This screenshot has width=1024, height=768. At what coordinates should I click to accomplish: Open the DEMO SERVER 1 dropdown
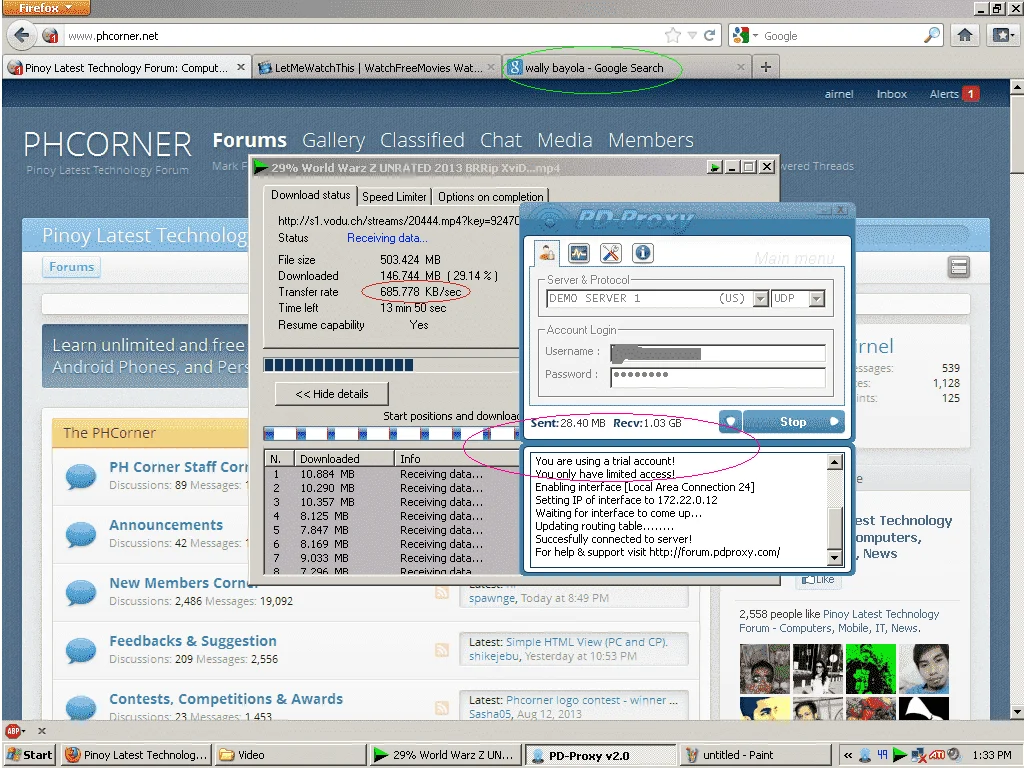761,298
